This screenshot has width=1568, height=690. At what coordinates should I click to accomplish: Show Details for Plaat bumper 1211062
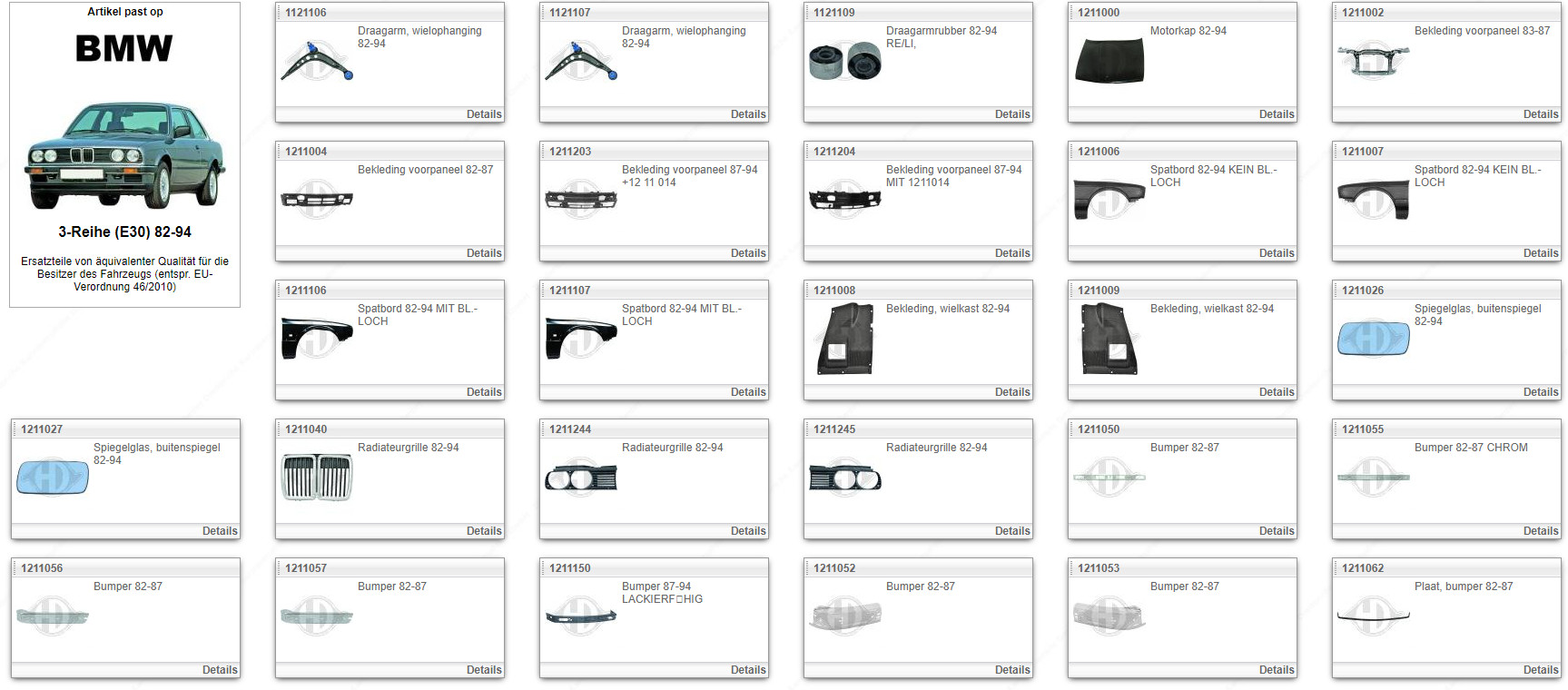point(1541,670)
